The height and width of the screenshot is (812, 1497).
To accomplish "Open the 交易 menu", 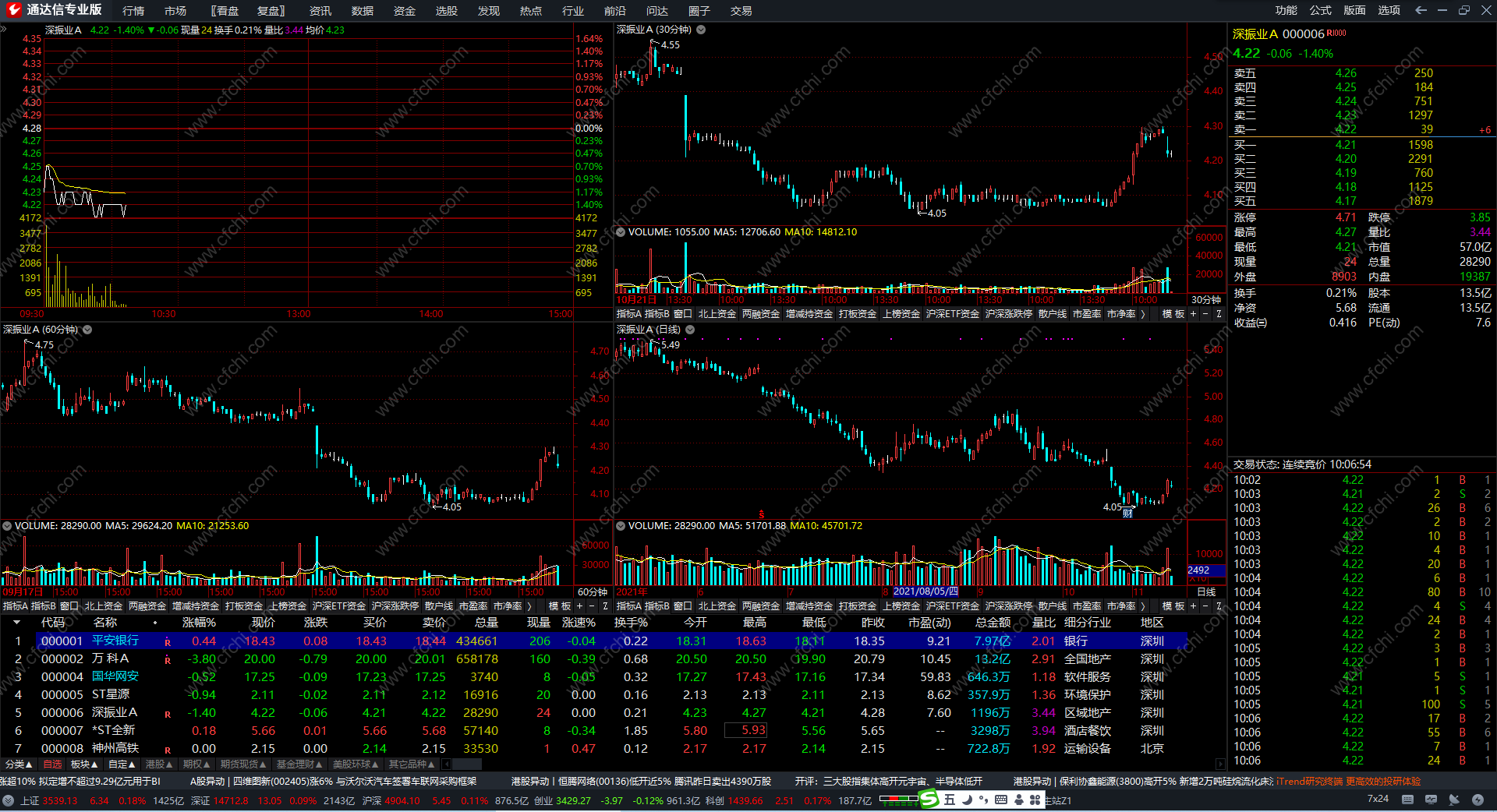I will click(741, 11).
